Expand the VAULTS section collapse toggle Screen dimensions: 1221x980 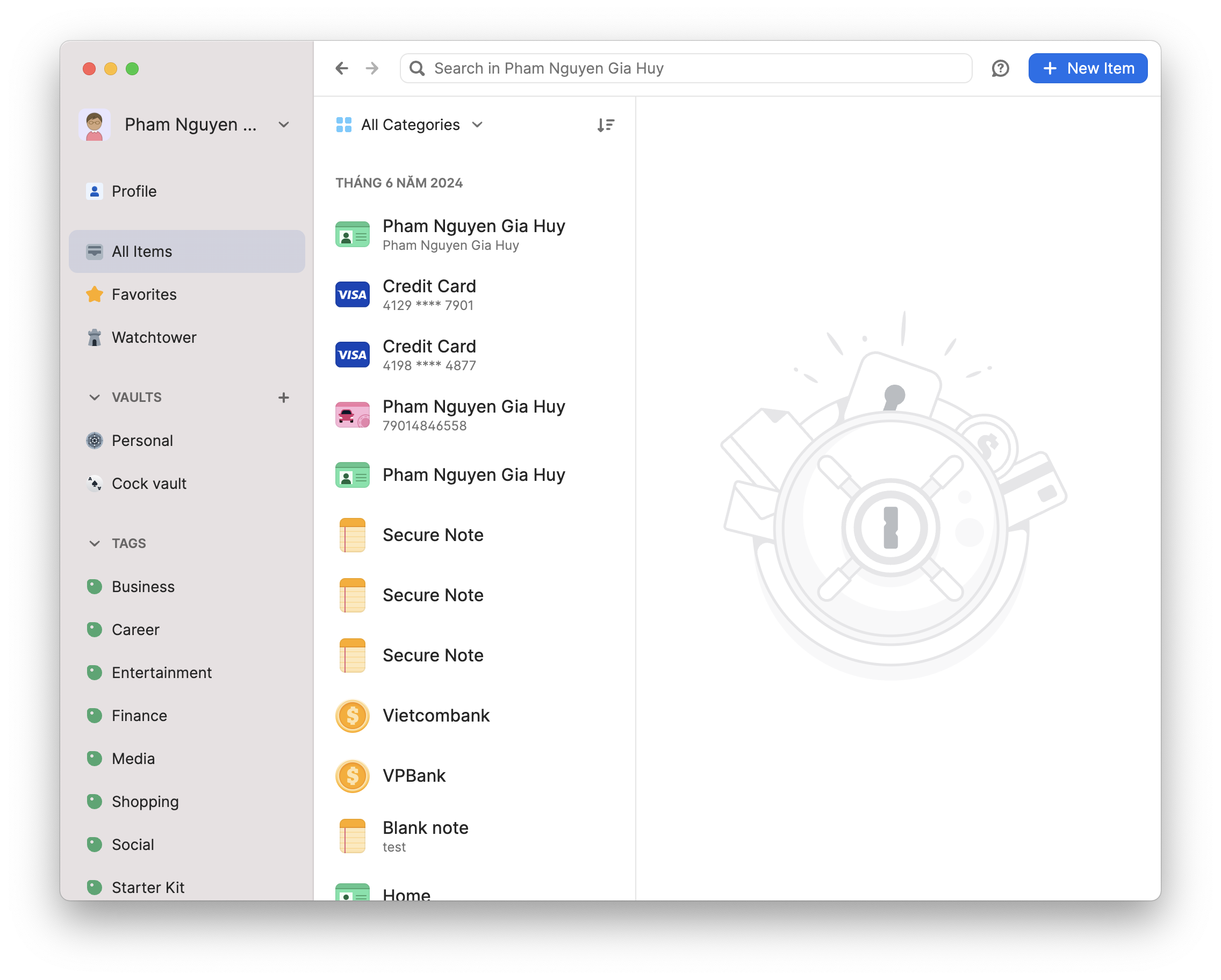(94, 397)
